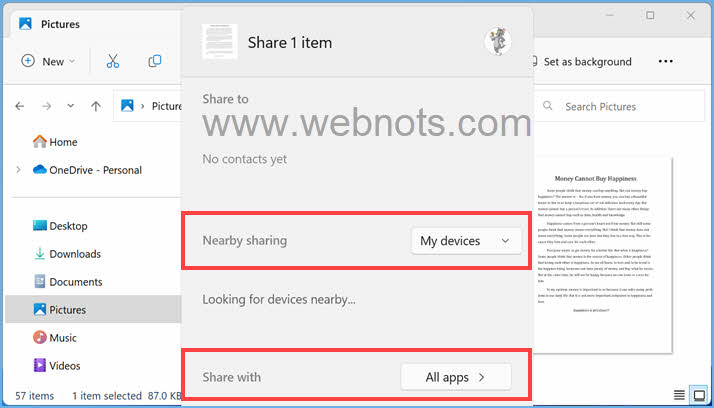Expand the OneDrive - Personal tree node
Image resolution: width=714 pixels, height=408 pixels.
click(x=18, y=170)
